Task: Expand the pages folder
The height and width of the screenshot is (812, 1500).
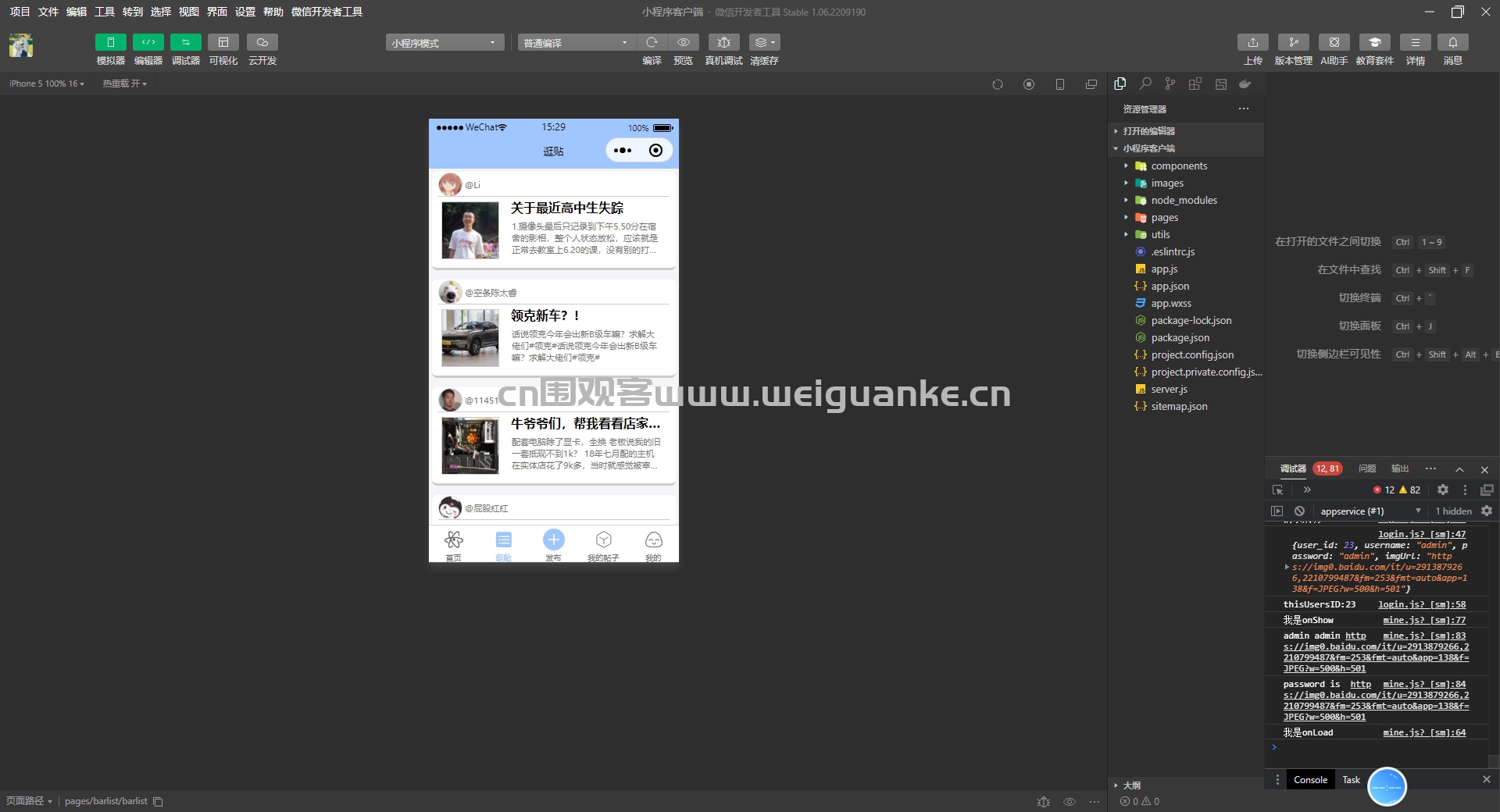Action: tap(1186, 217)
